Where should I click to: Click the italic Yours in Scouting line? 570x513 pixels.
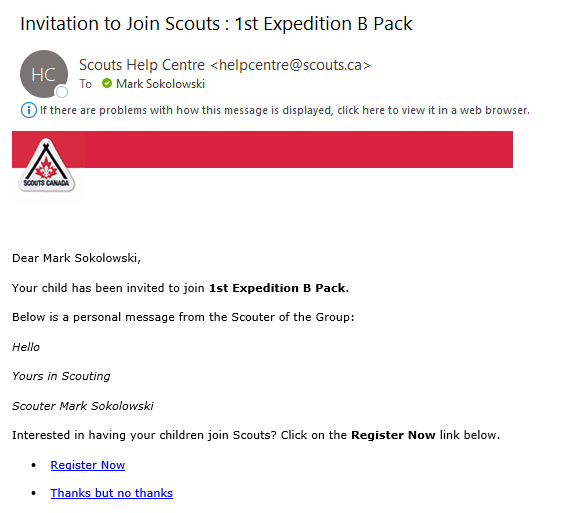coord(61,376)
